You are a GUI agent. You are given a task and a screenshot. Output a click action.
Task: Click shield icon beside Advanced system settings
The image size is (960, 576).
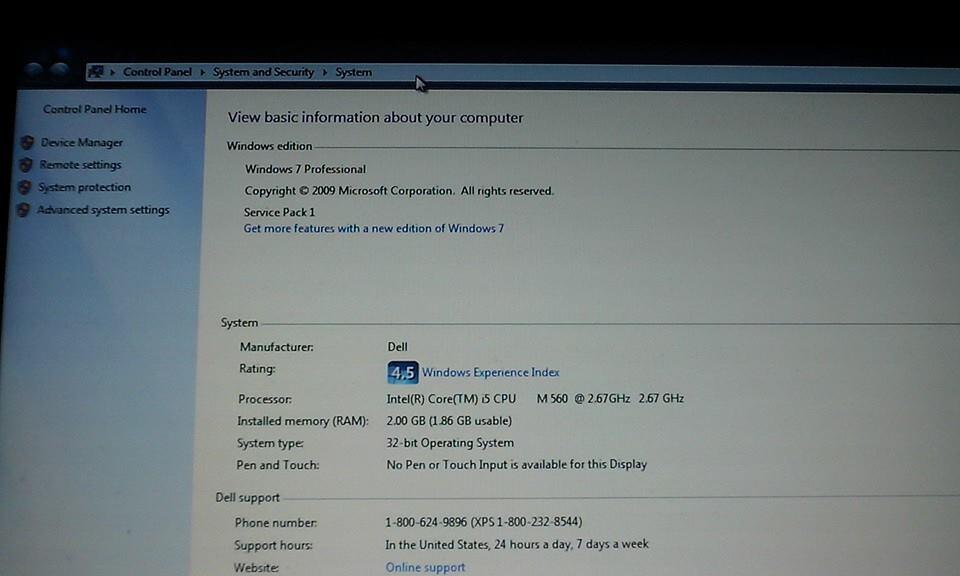click(x=24, y=210)
